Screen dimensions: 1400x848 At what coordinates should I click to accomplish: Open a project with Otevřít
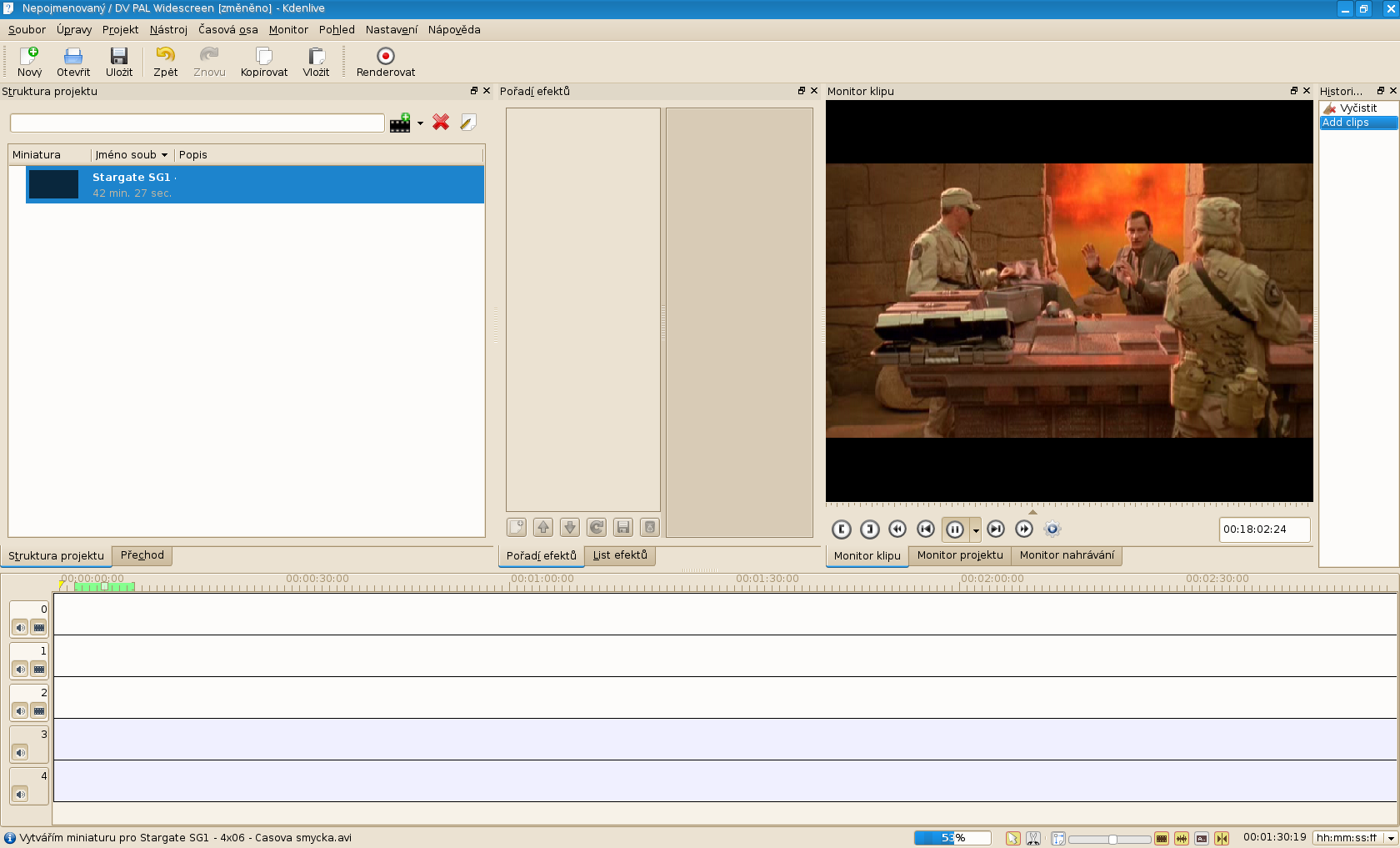tap(73, 63)
